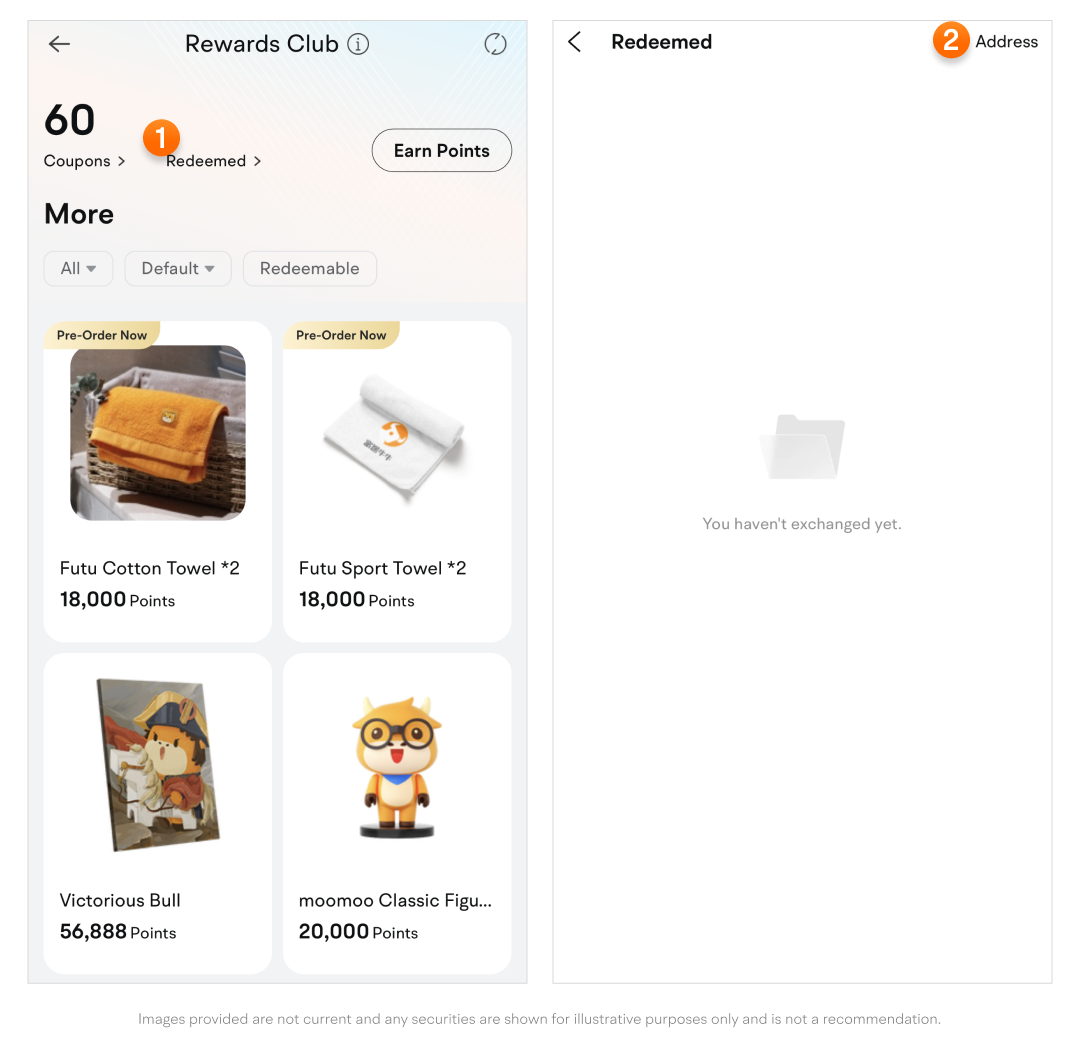Tap Pre-Order Now tag on Cotton Towel
The width and height of the screenshot is (1080, 1049).
pos(102,335)
